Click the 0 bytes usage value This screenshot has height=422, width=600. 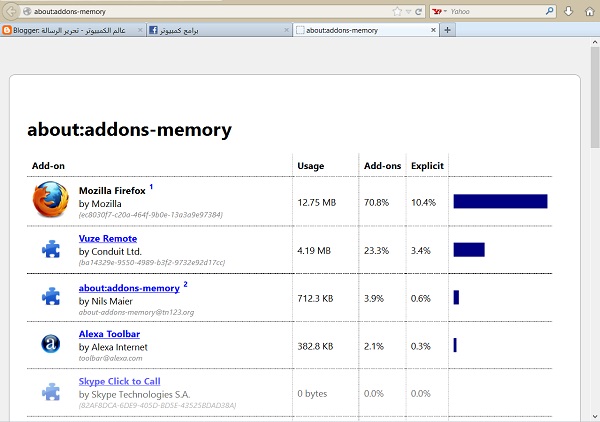312,394
